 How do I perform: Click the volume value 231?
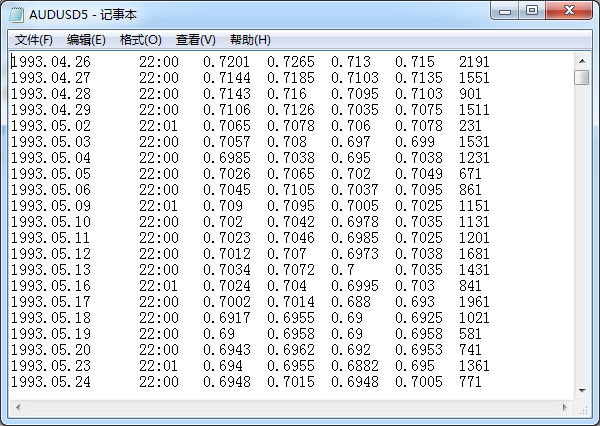tap(470, 126)
